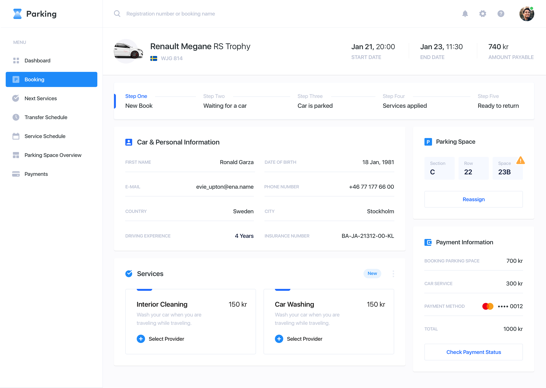Click the Car Washing service title
The width and height of the screenshot is (546, 388).
pos(294,304)
